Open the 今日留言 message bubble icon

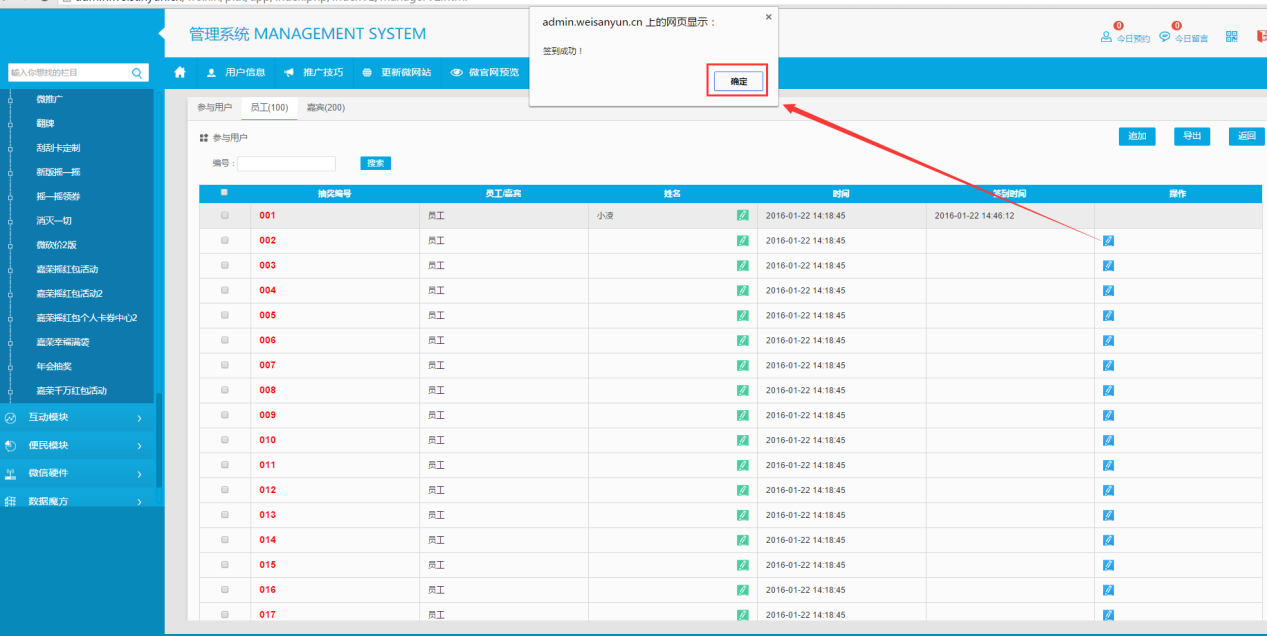[1164, 37]
